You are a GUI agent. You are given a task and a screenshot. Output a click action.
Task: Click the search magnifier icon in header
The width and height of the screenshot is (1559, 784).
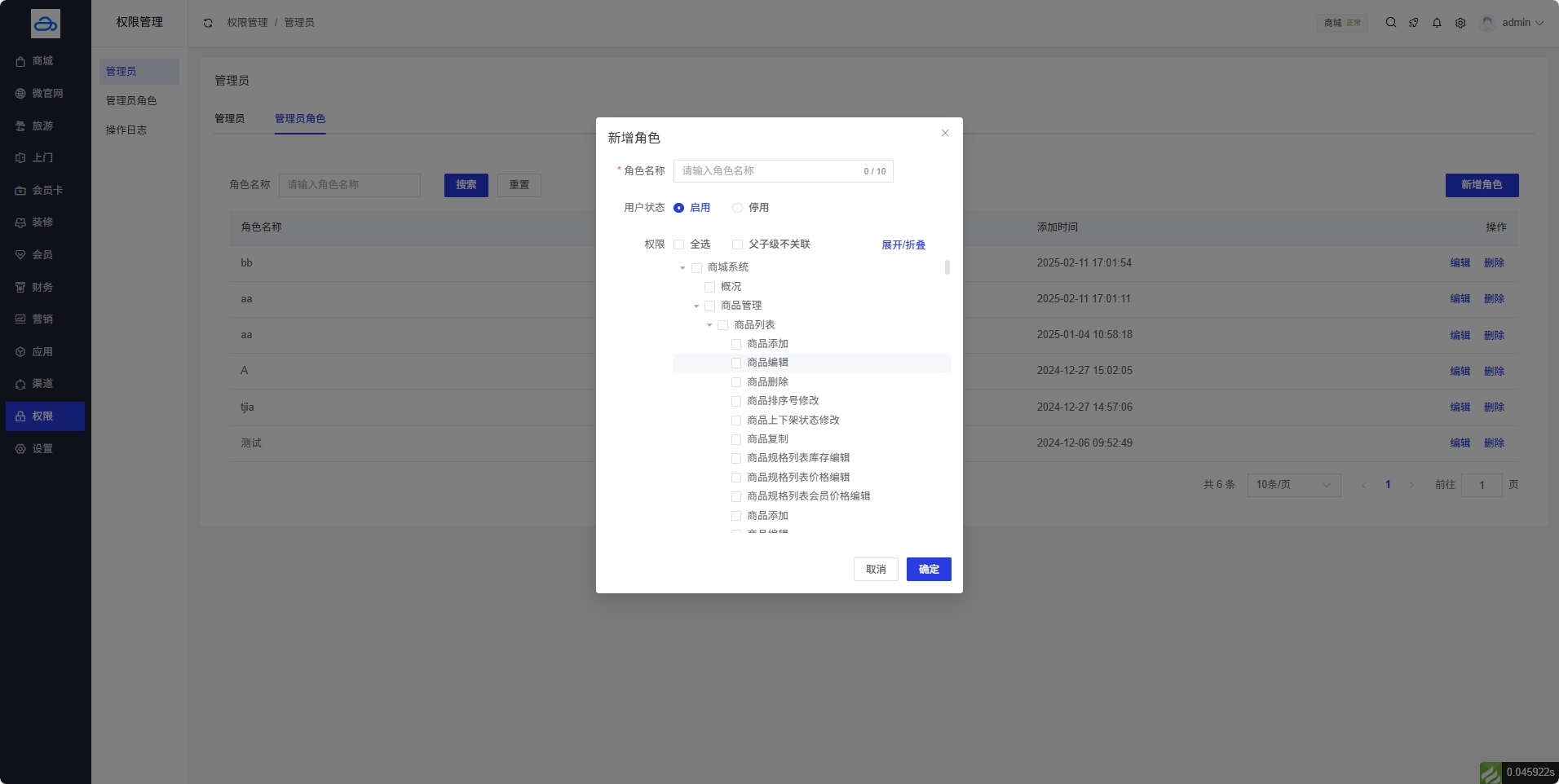pos(1390,23)
